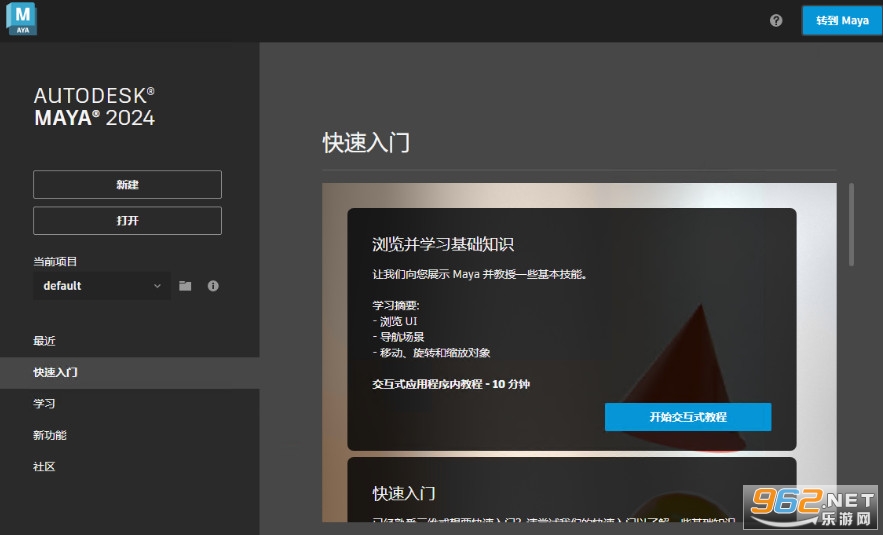This screenshot has width=883, height=535.
Task: Click the 快速入门 page title
Action: [367, 143]
